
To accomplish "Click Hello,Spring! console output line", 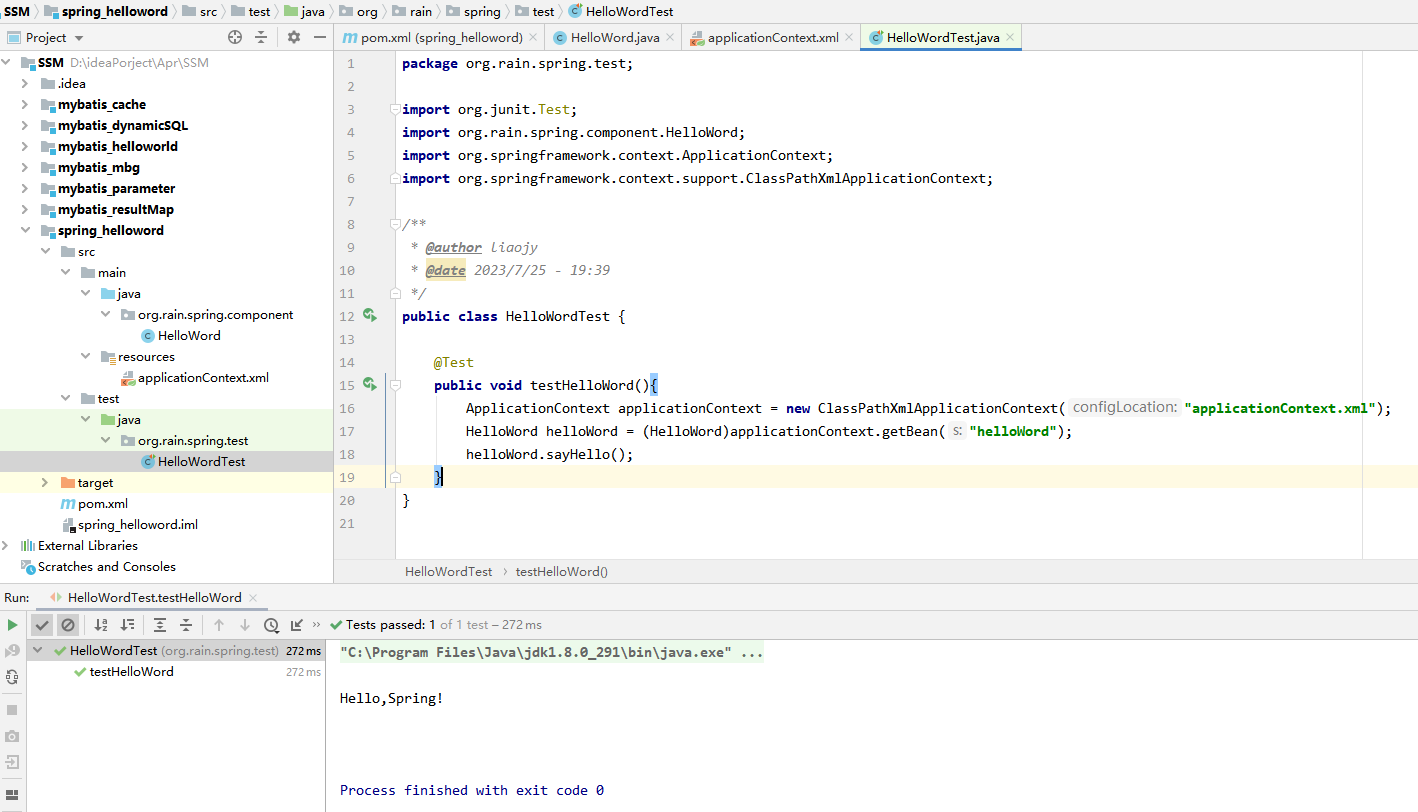I will coord(391,698).
